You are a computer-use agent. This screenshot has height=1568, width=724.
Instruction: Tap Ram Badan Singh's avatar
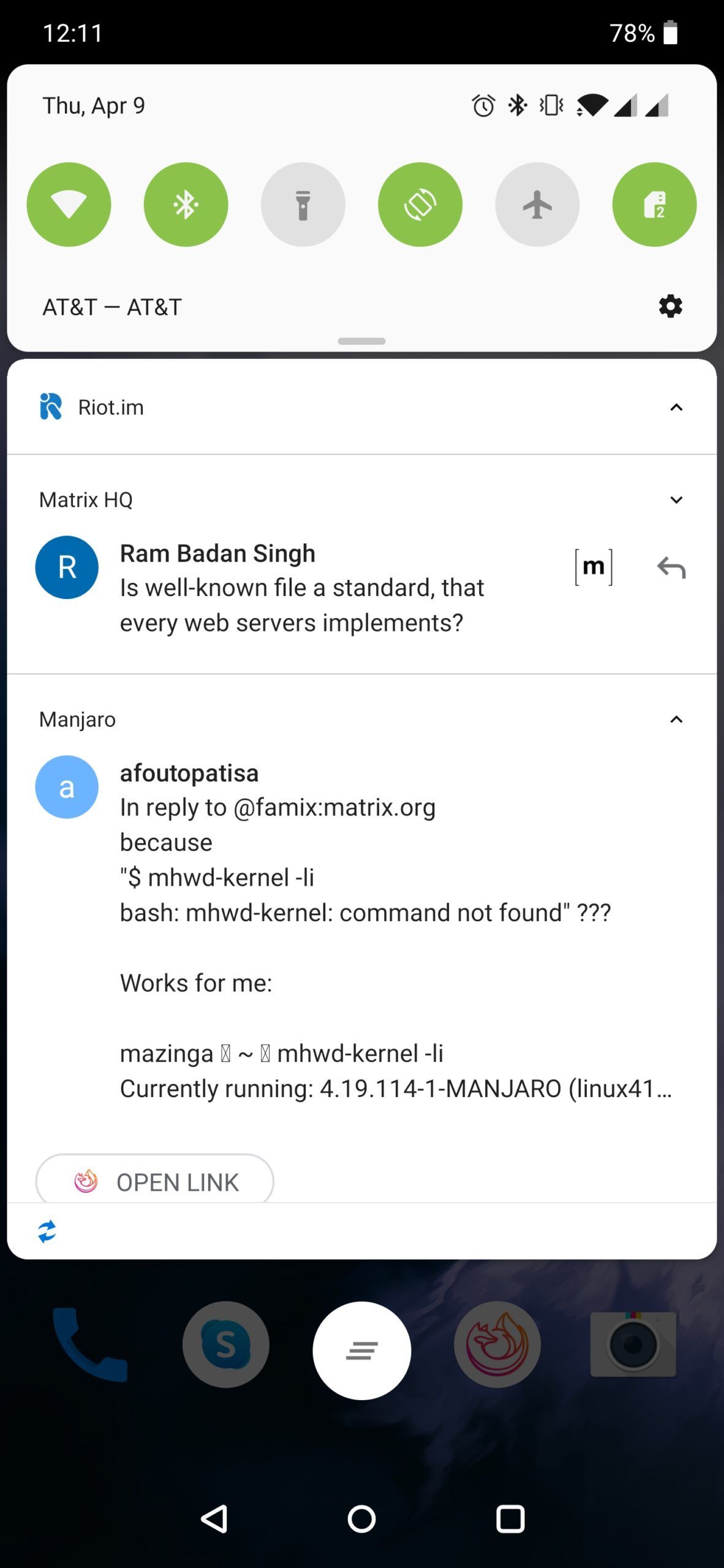coord(67,567)
